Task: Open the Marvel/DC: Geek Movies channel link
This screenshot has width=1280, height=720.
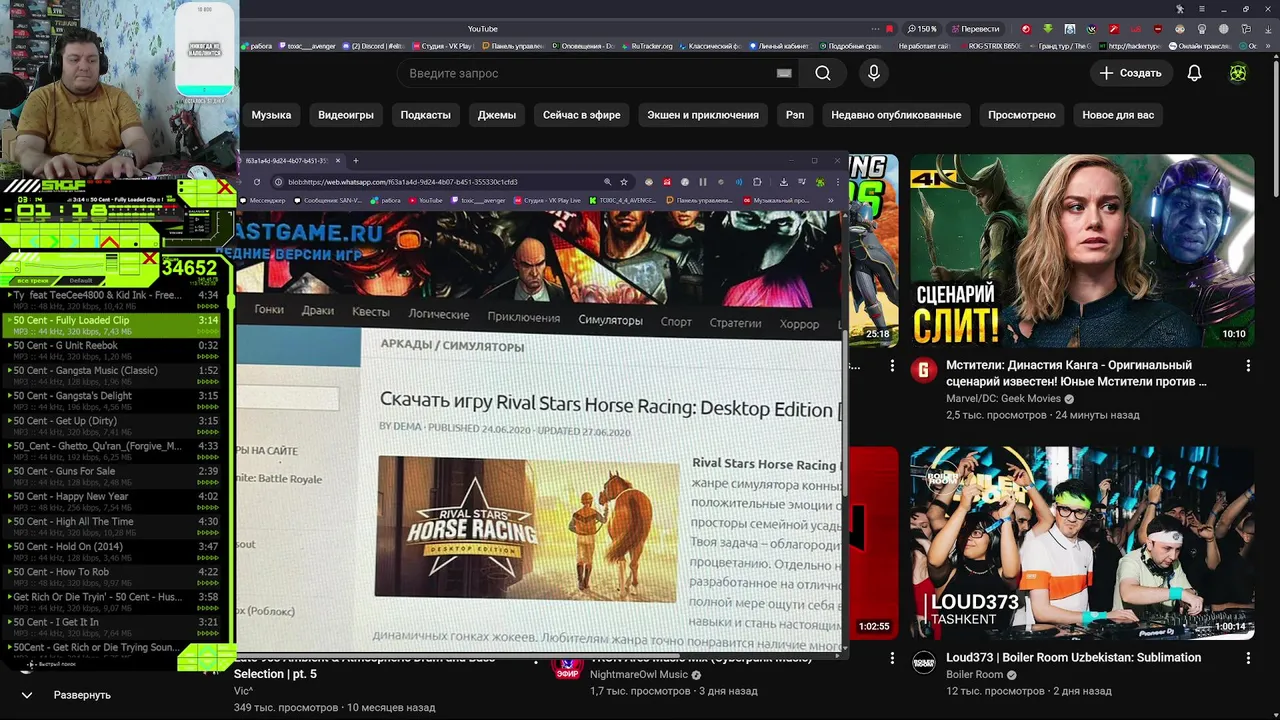Action: pyautogui.click(x=1003, y=398)
